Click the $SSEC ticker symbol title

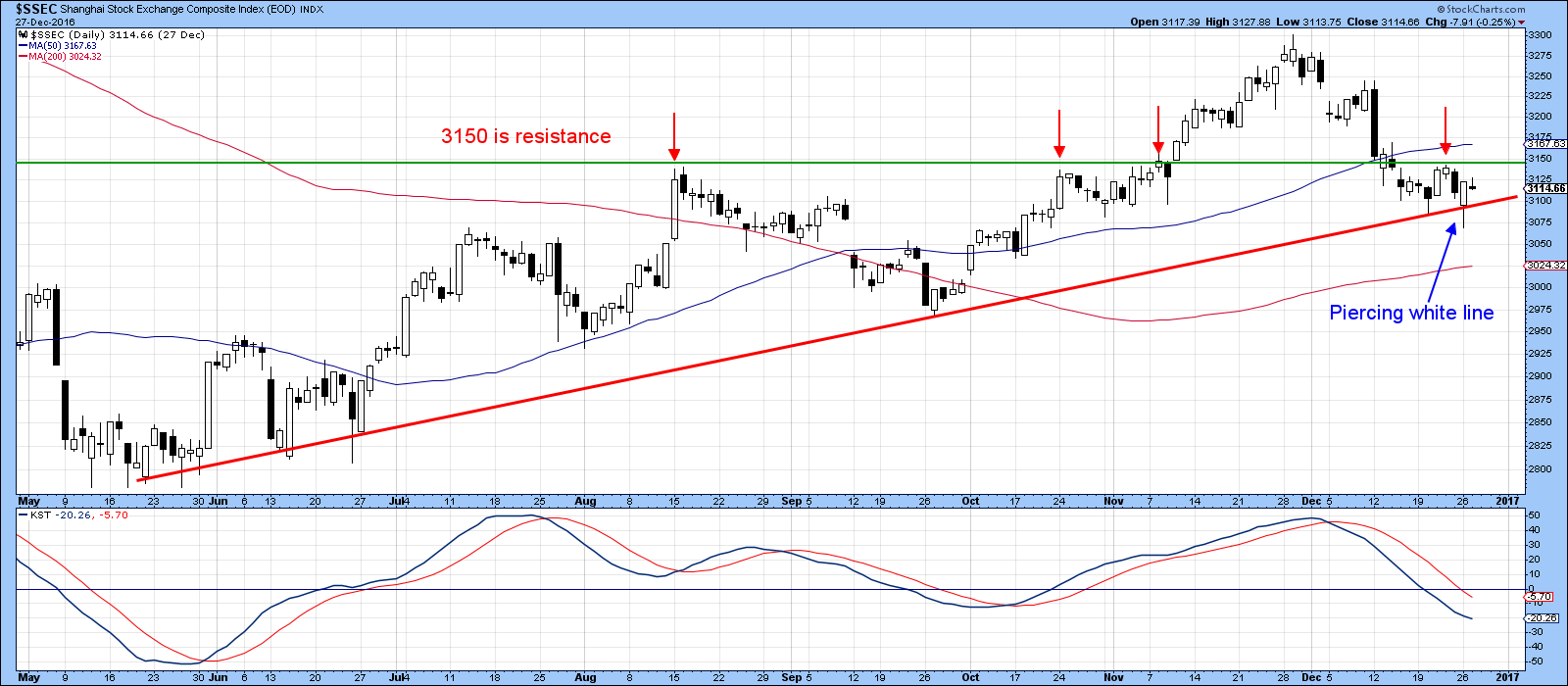pos(35,7)
